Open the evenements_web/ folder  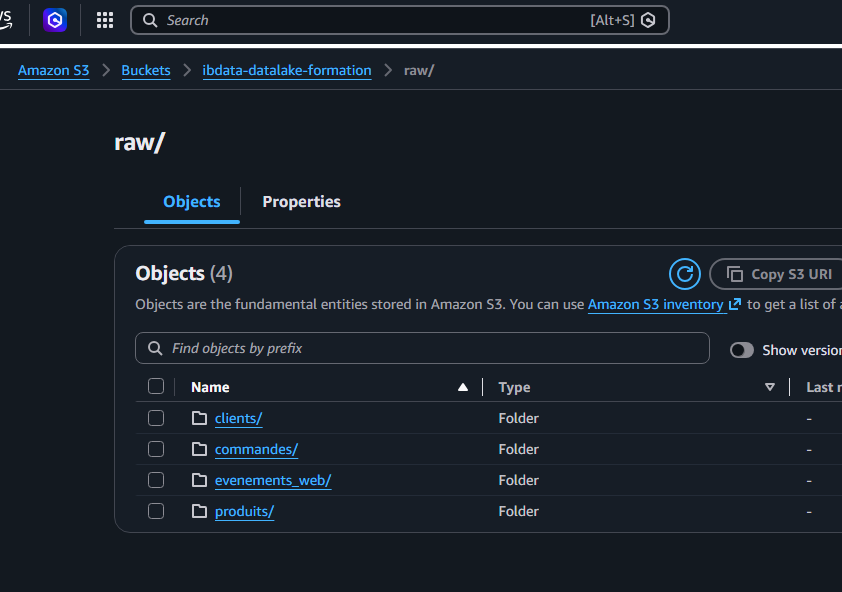coord(273,481)
